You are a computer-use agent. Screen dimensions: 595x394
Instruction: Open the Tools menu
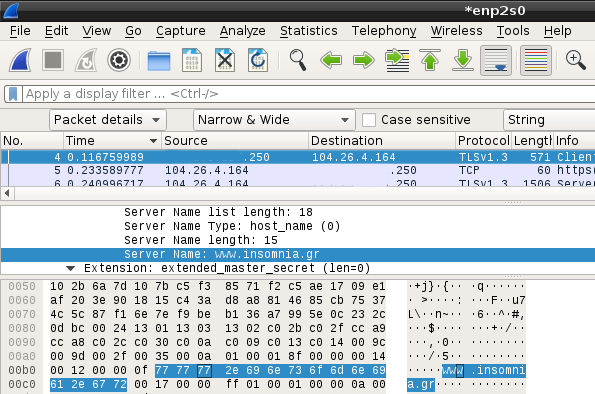[513, 31]
